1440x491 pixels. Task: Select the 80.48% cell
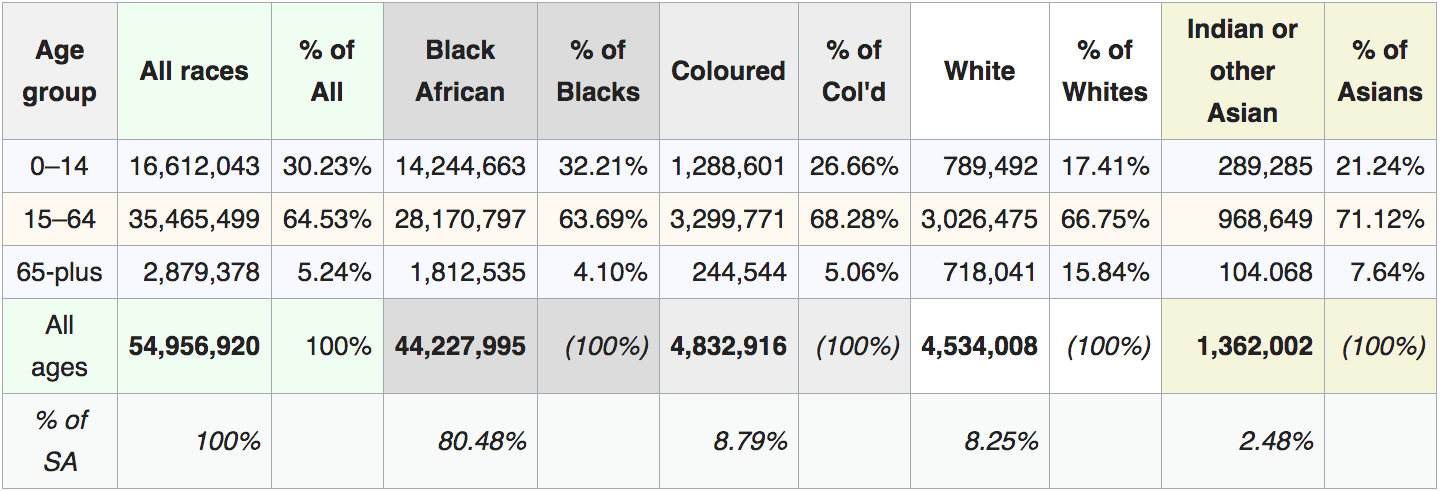[x=460, y=441]
